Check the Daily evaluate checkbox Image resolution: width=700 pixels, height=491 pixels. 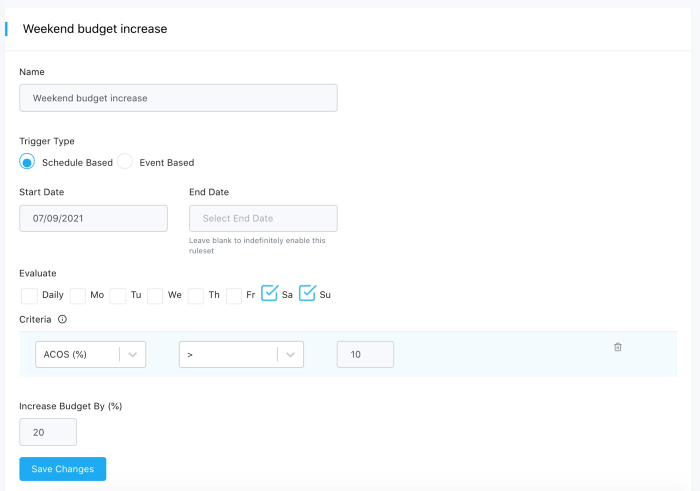[x=29, y=295]
